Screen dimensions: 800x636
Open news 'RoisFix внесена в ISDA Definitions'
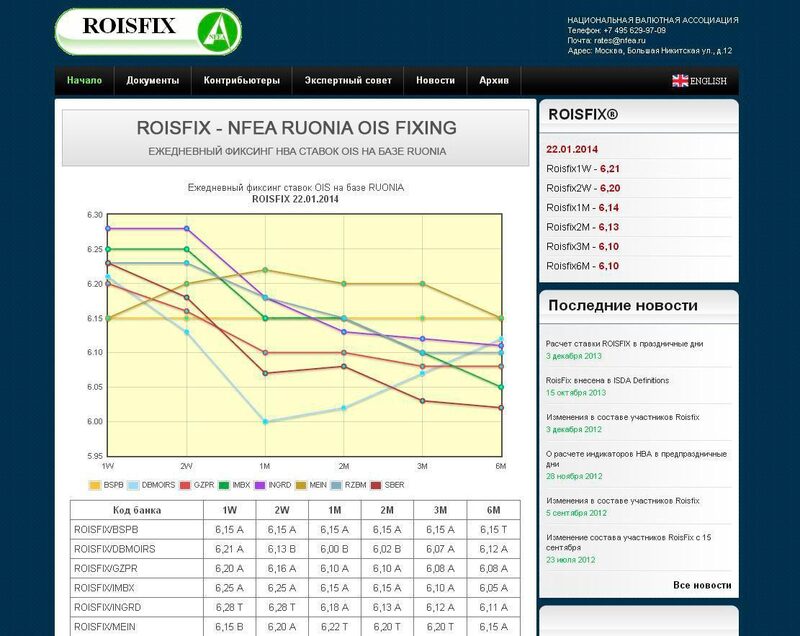(x=607, y=380)
